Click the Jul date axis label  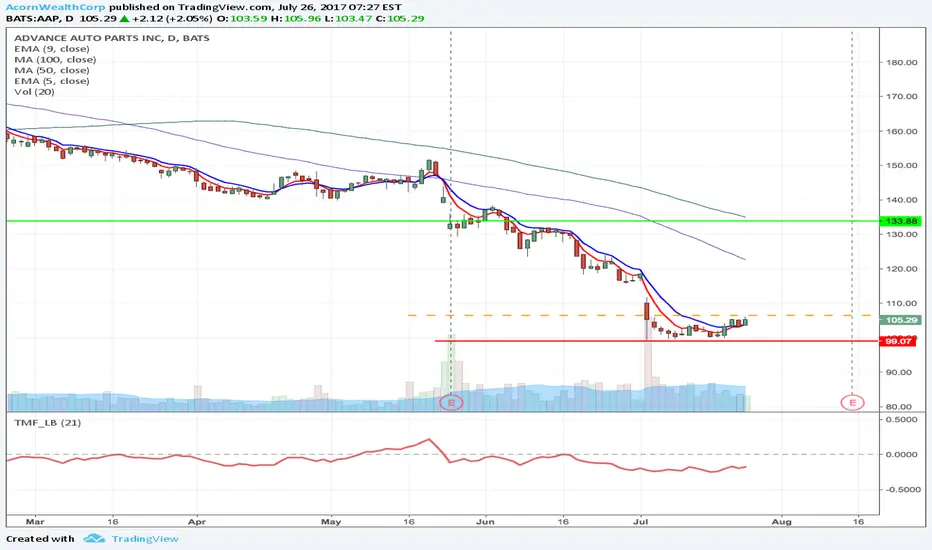click(640, 521)
